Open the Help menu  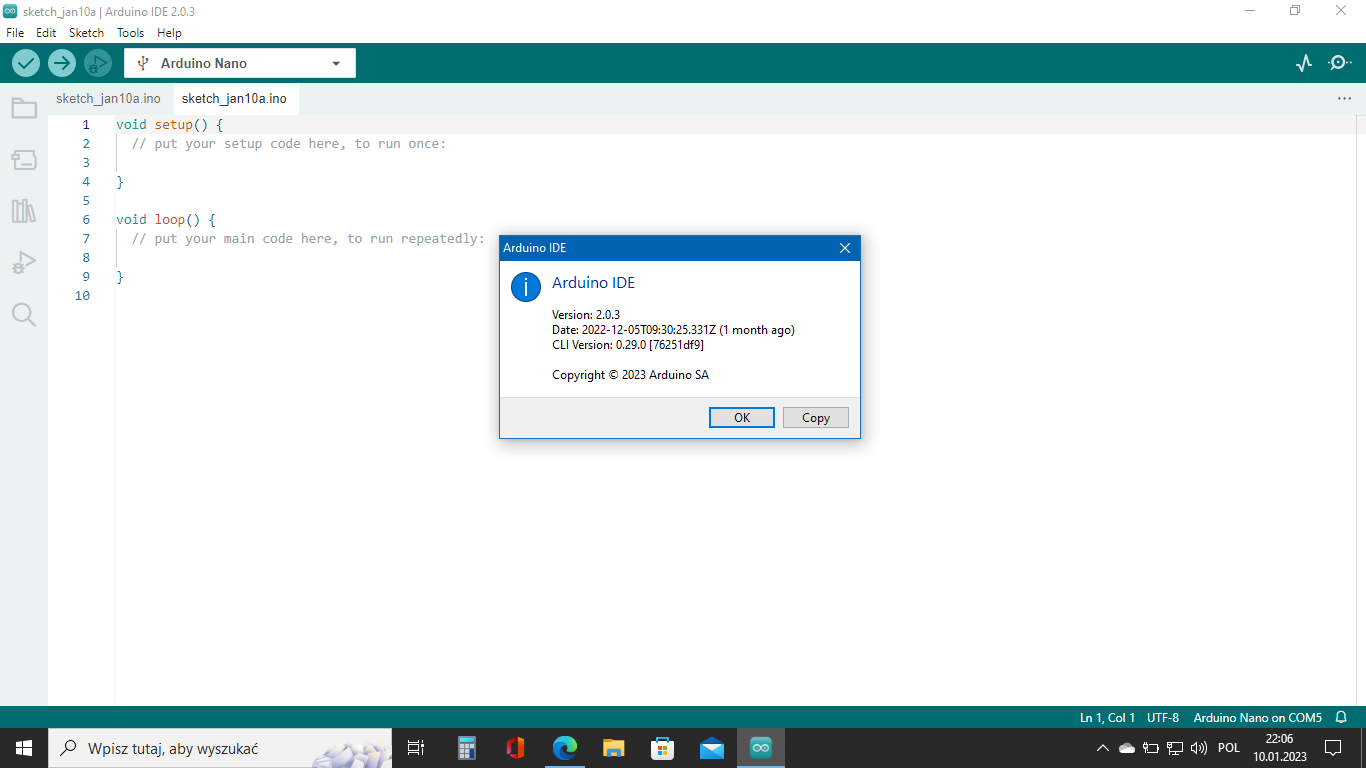169,33
